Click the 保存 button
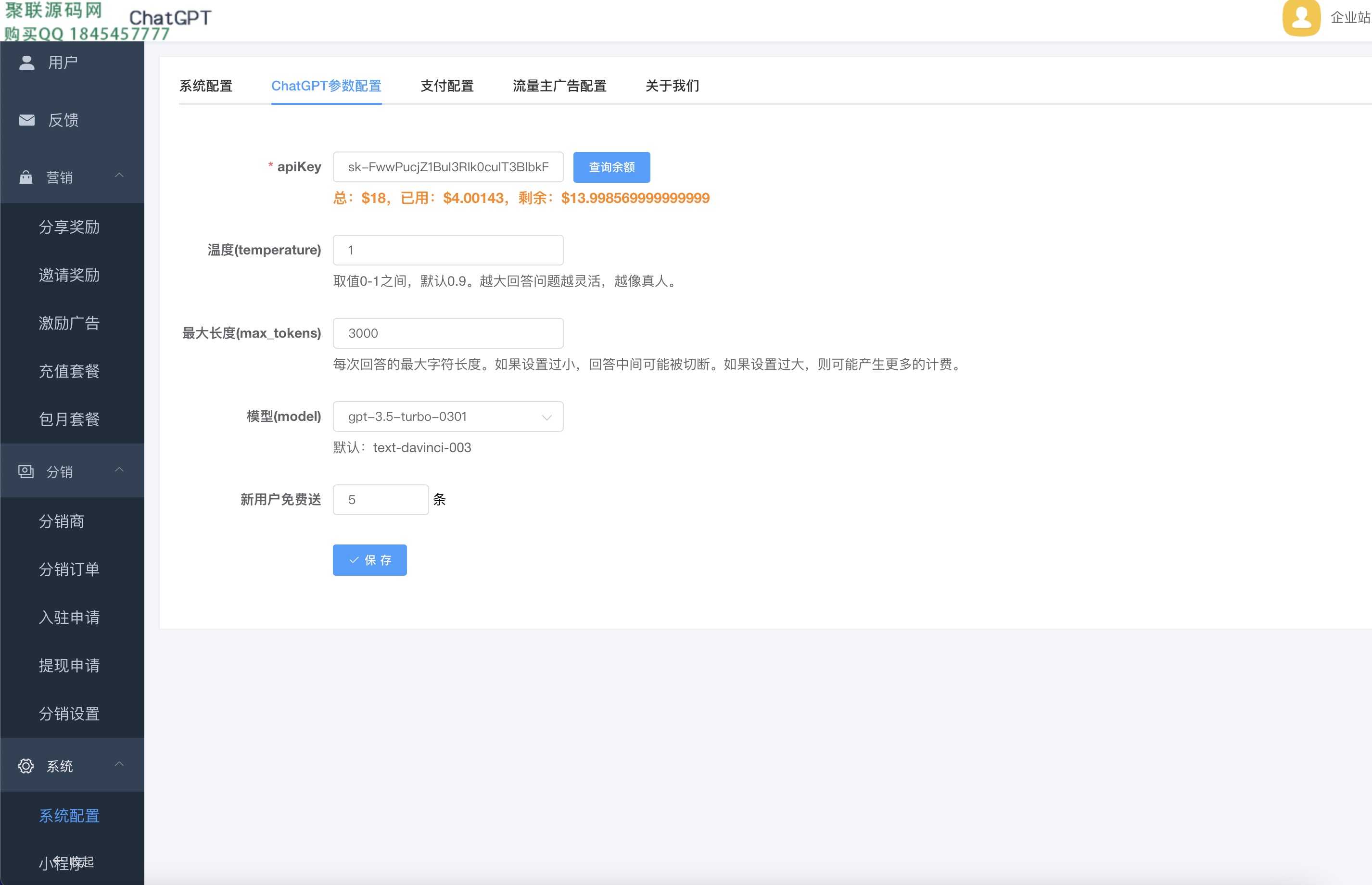This screenshot has height=885, width=1372. tap(369, 560)
